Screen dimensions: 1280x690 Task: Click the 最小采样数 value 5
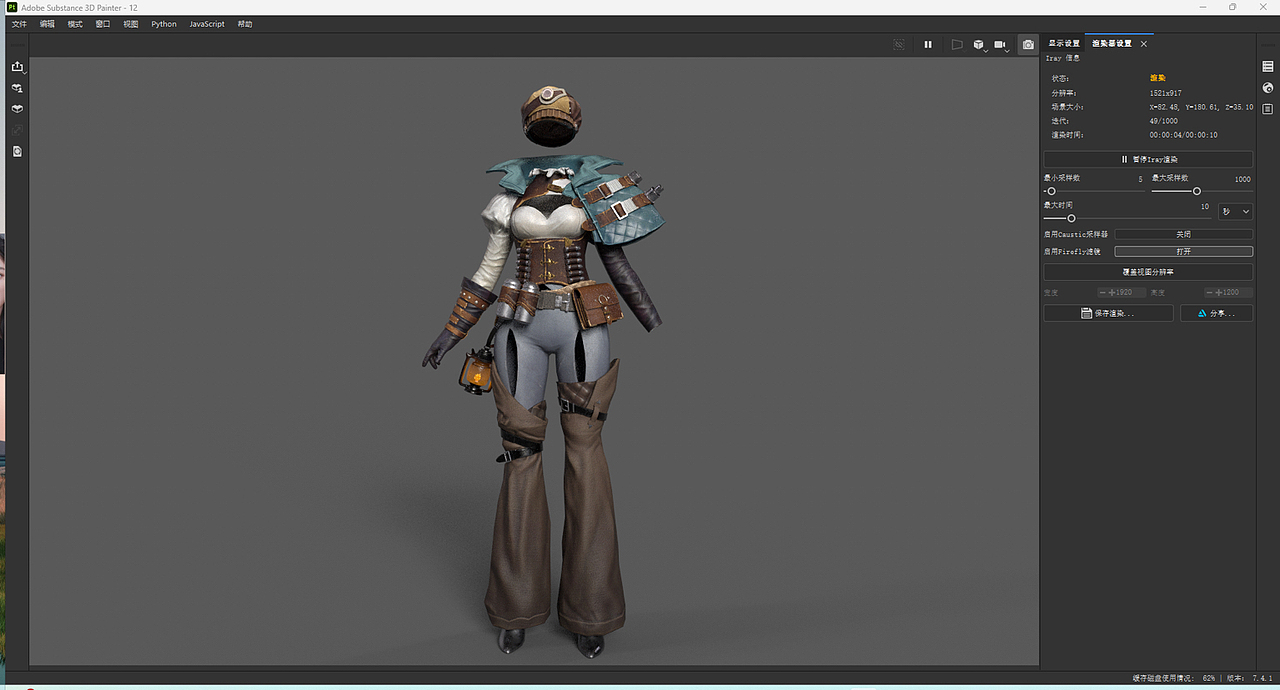pyautogui.click(x=1140, y=179)
